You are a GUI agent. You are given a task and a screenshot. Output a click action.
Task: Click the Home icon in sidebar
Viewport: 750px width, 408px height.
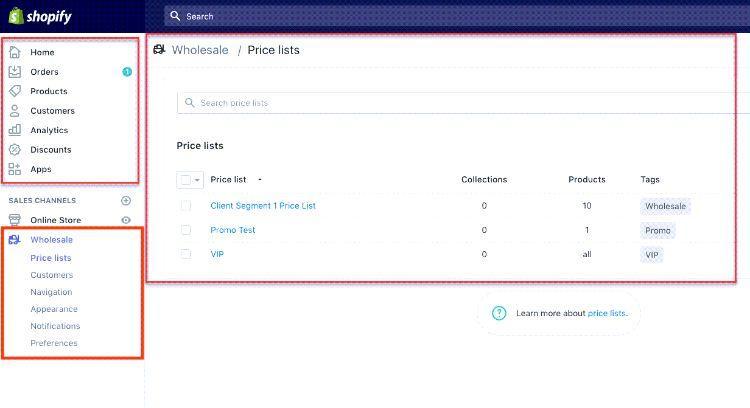click(15, 52)
